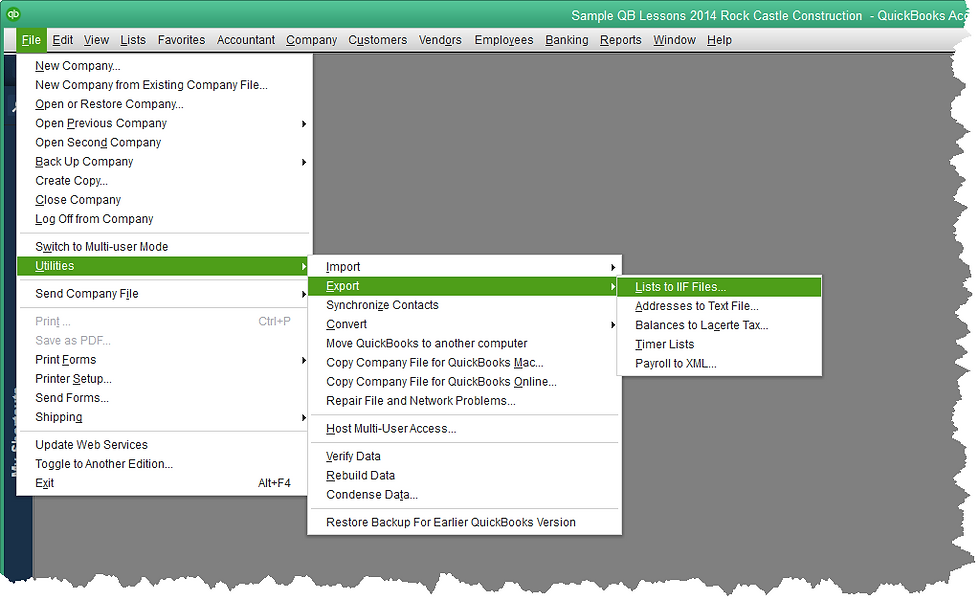Open the Employees menu

[x=504, y=40]
